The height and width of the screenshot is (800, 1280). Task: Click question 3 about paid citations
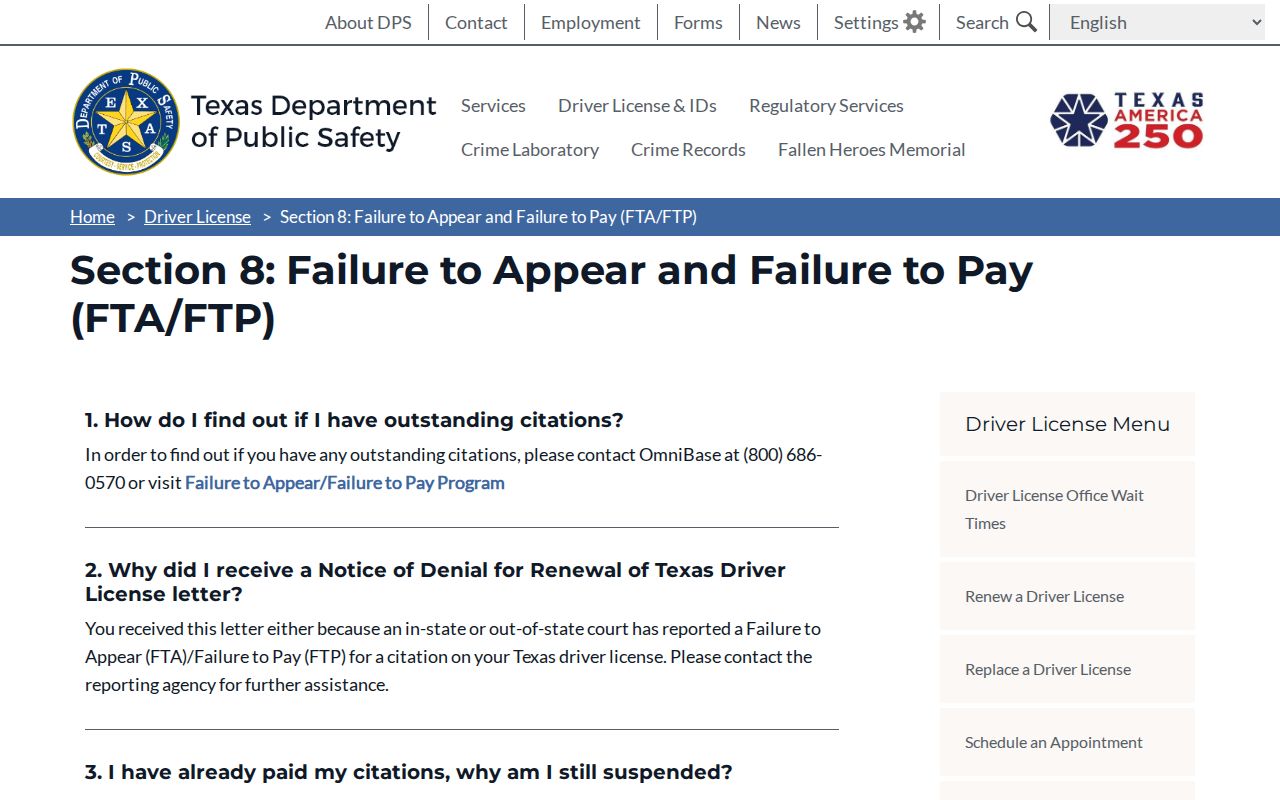[x=409, y=772]
